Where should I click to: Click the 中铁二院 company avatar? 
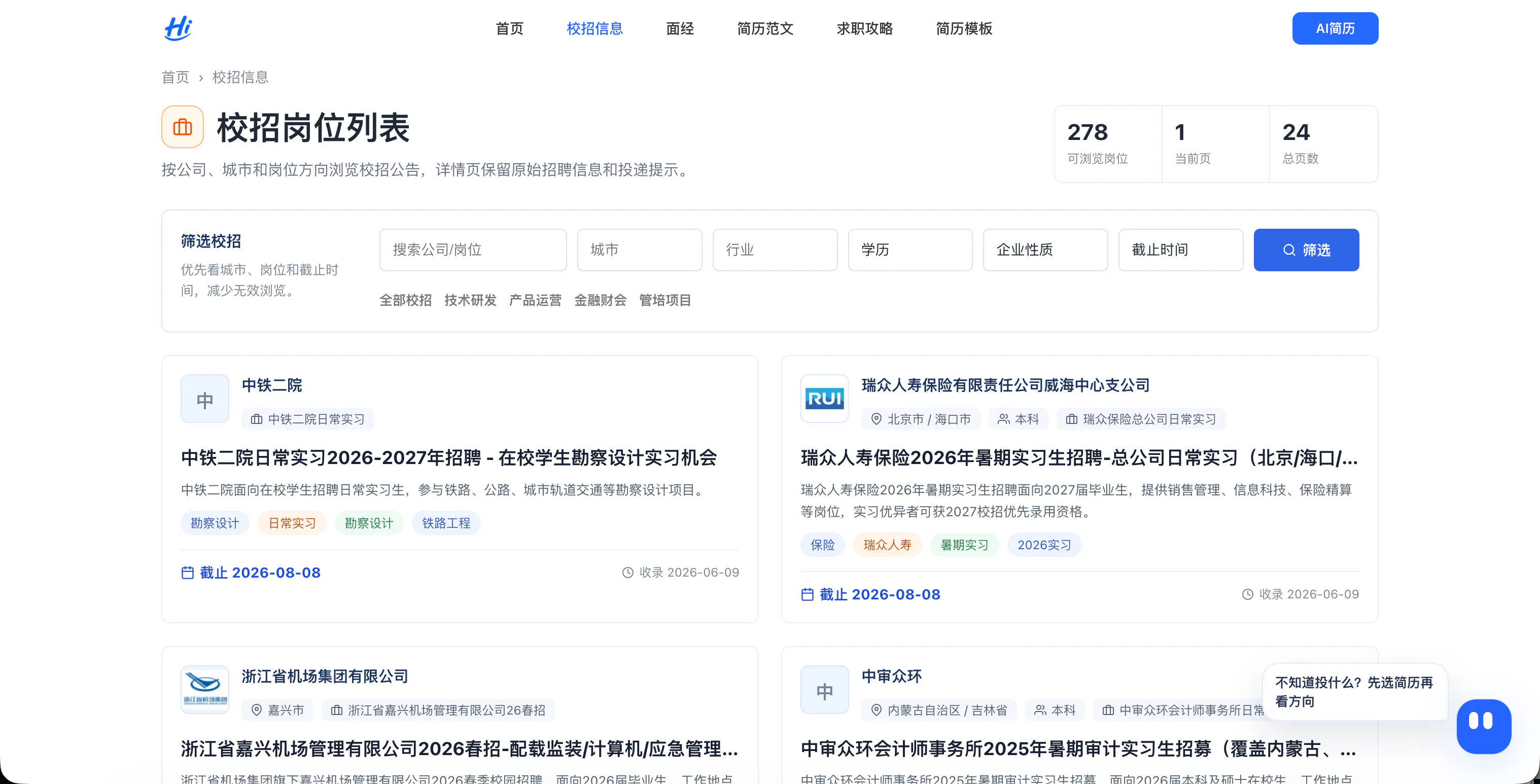click(205, 399)
